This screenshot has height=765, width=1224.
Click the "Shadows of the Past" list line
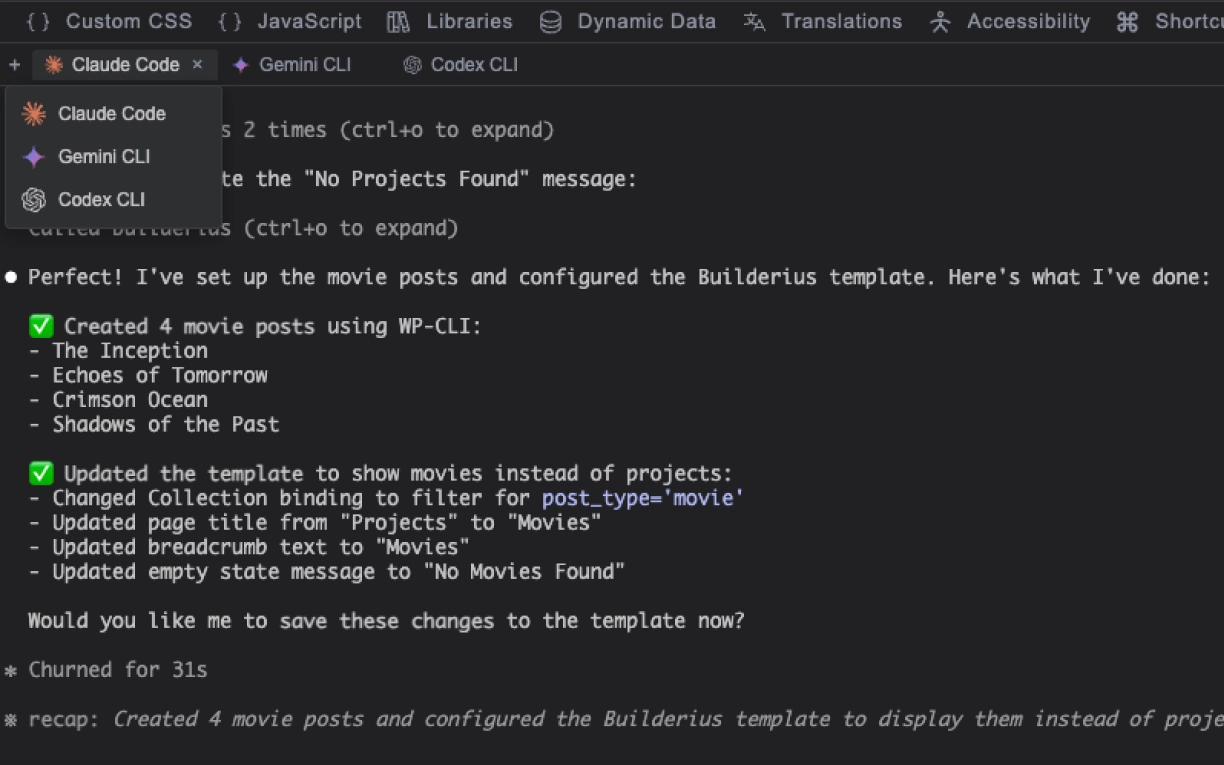pos(154,424)
